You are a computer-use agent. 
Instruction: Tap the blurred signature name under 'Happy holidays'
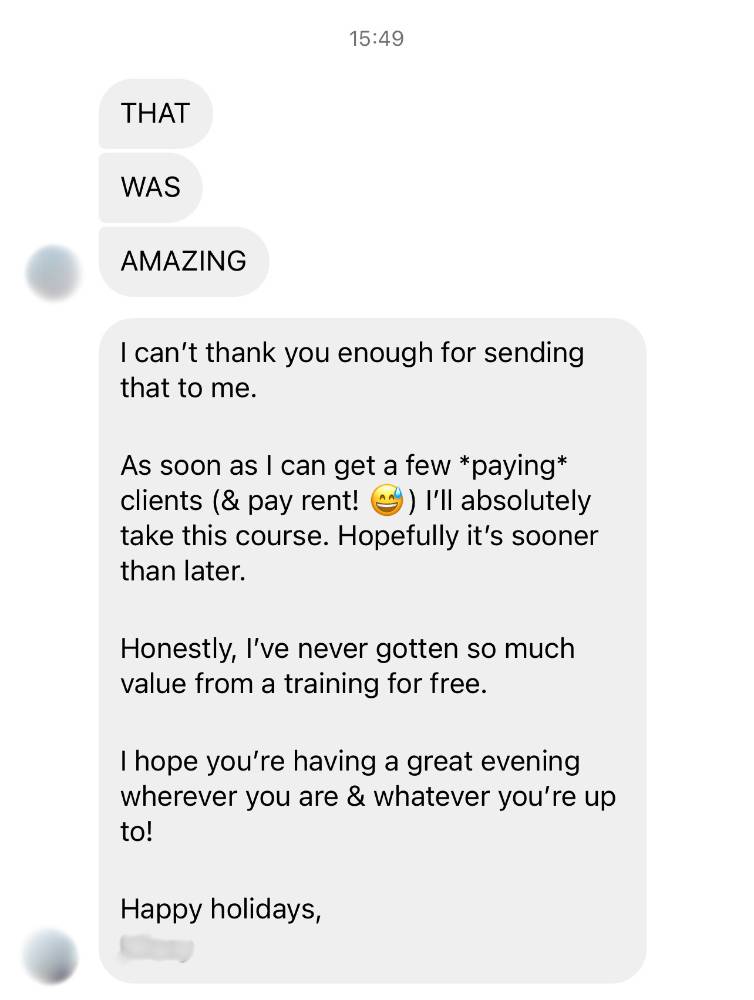(x=157, y=947)
